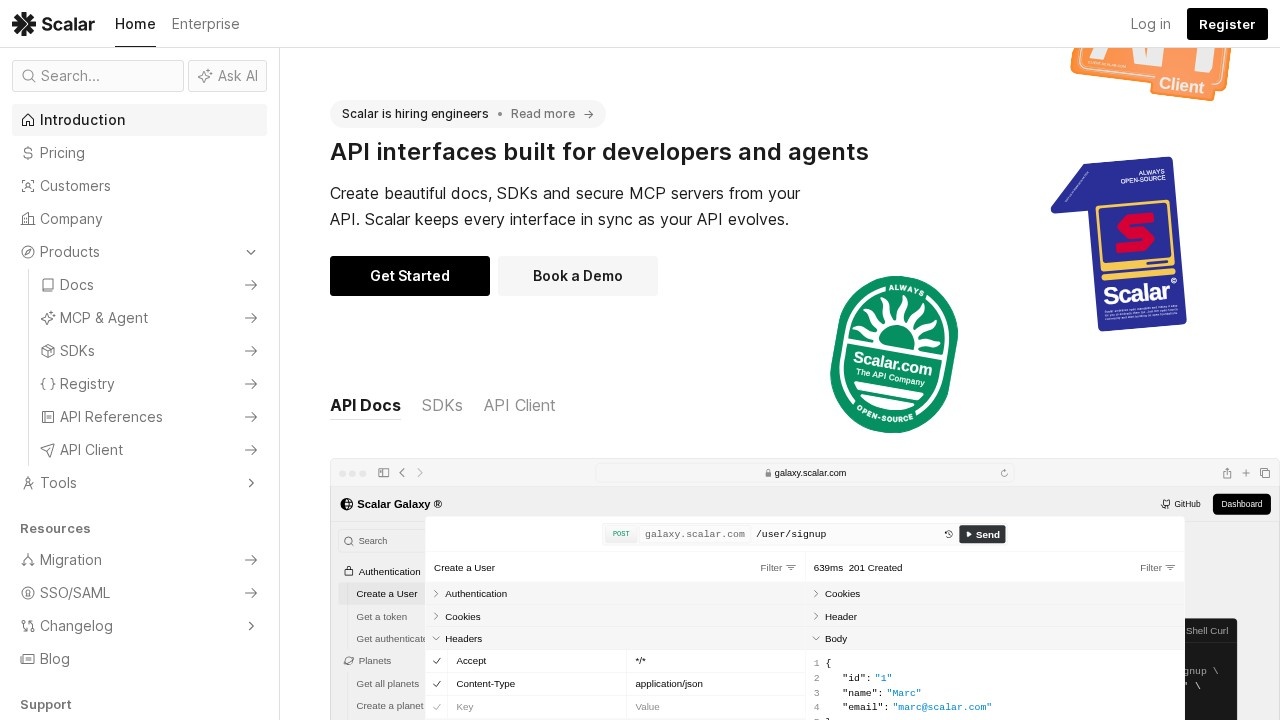
Task: Select the API Docs tab above the preview
Action: point(365,405)
